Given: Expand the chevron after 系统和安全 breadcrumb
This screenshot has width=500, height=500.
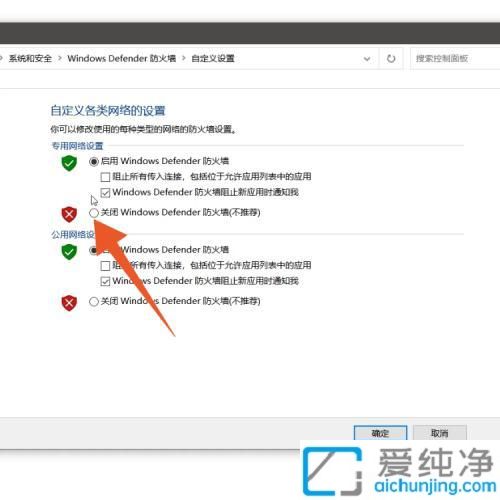Looking at the screenshot, I should (60, 59).
